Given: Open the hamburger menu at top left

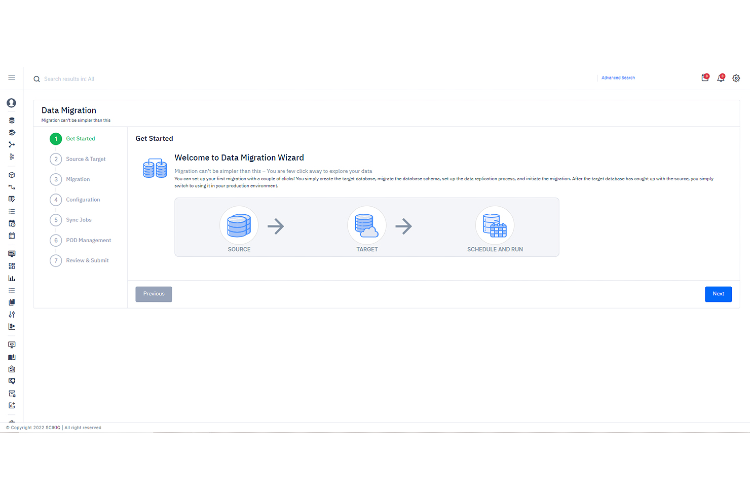Looking at the screenshot, I should pos(11,78).
